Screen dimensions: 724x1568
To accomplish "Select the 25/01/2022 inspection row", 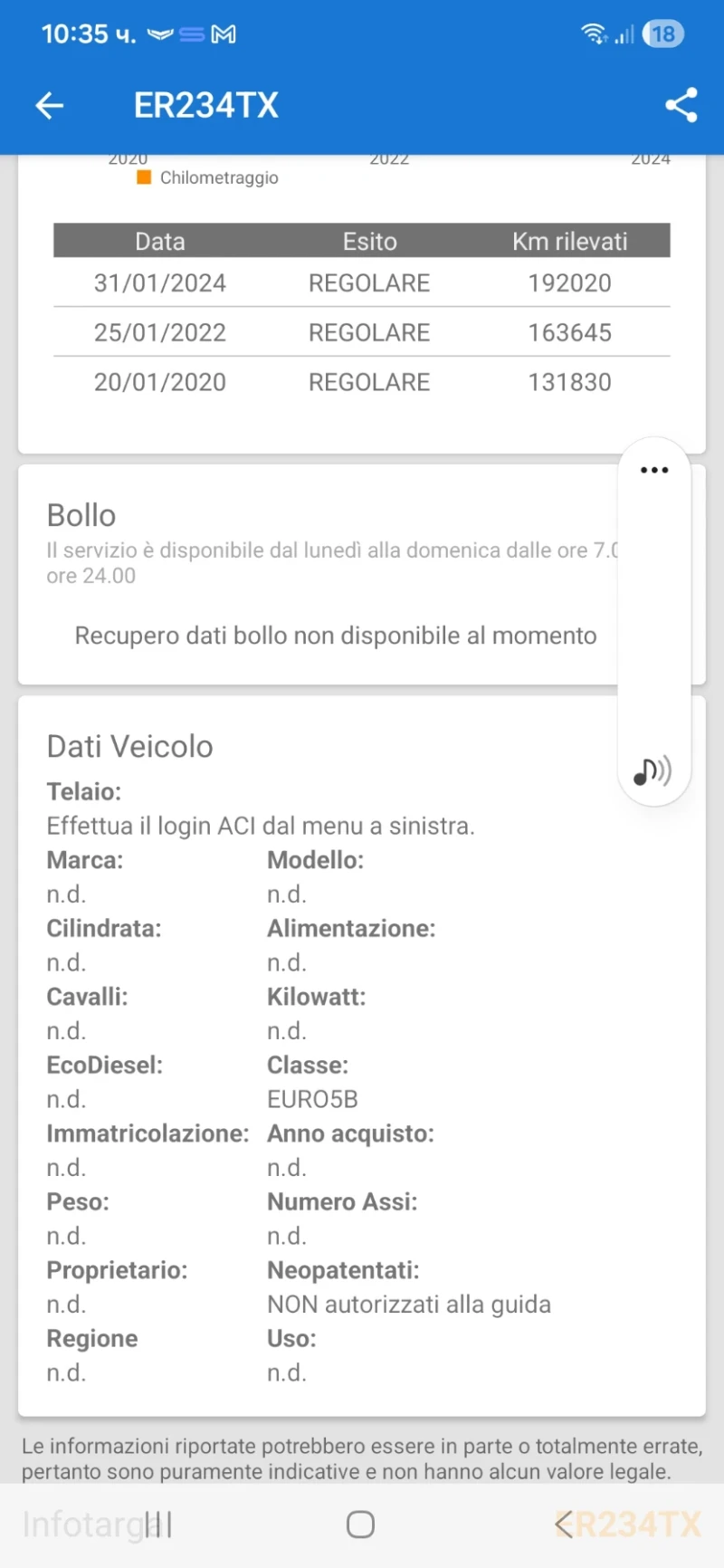I will 361,332.
